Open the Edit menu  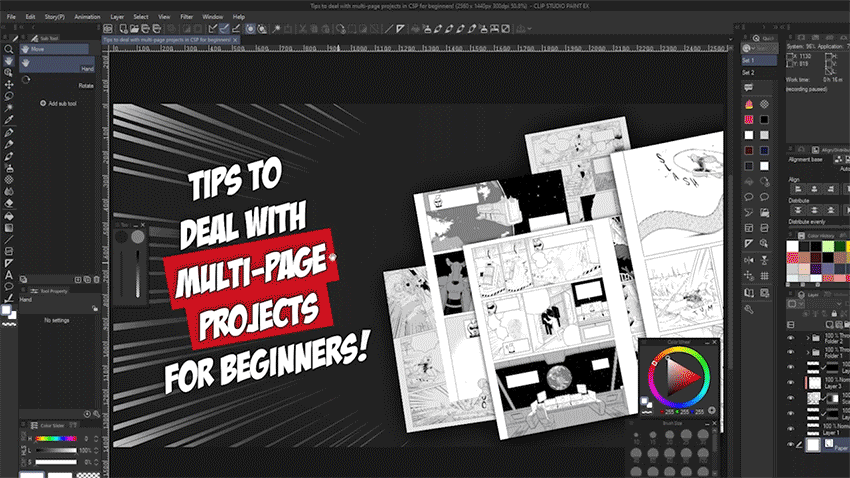[x=30, y=17]
